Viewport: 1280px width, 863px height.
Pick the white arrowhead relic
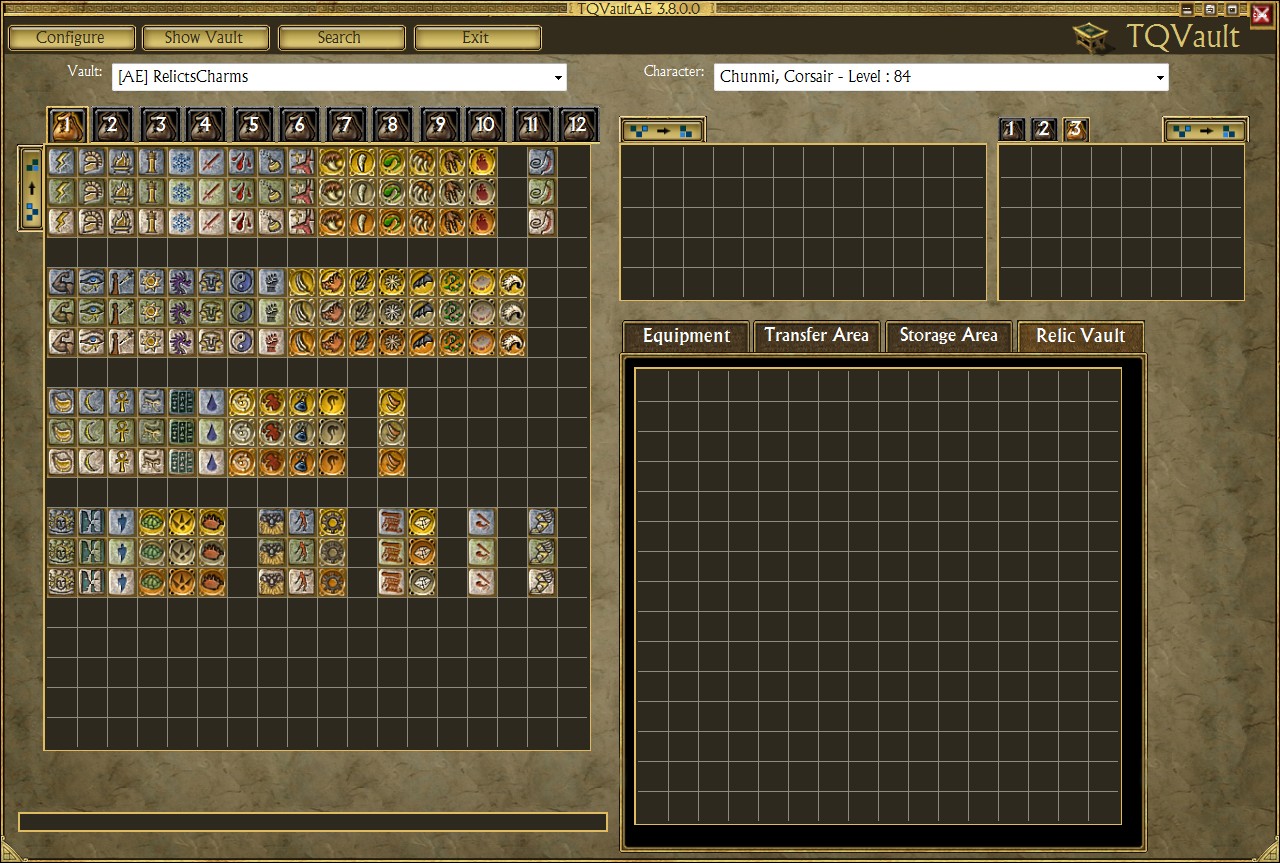tap(122, 582)
